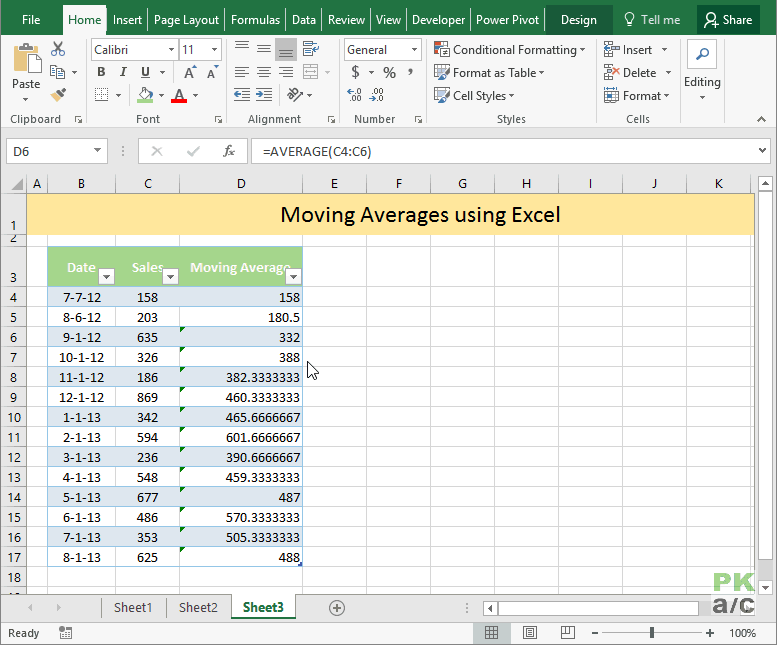Open the Design tab
The height and width of the screenshot is (645, 777).
tap(579, 20)
